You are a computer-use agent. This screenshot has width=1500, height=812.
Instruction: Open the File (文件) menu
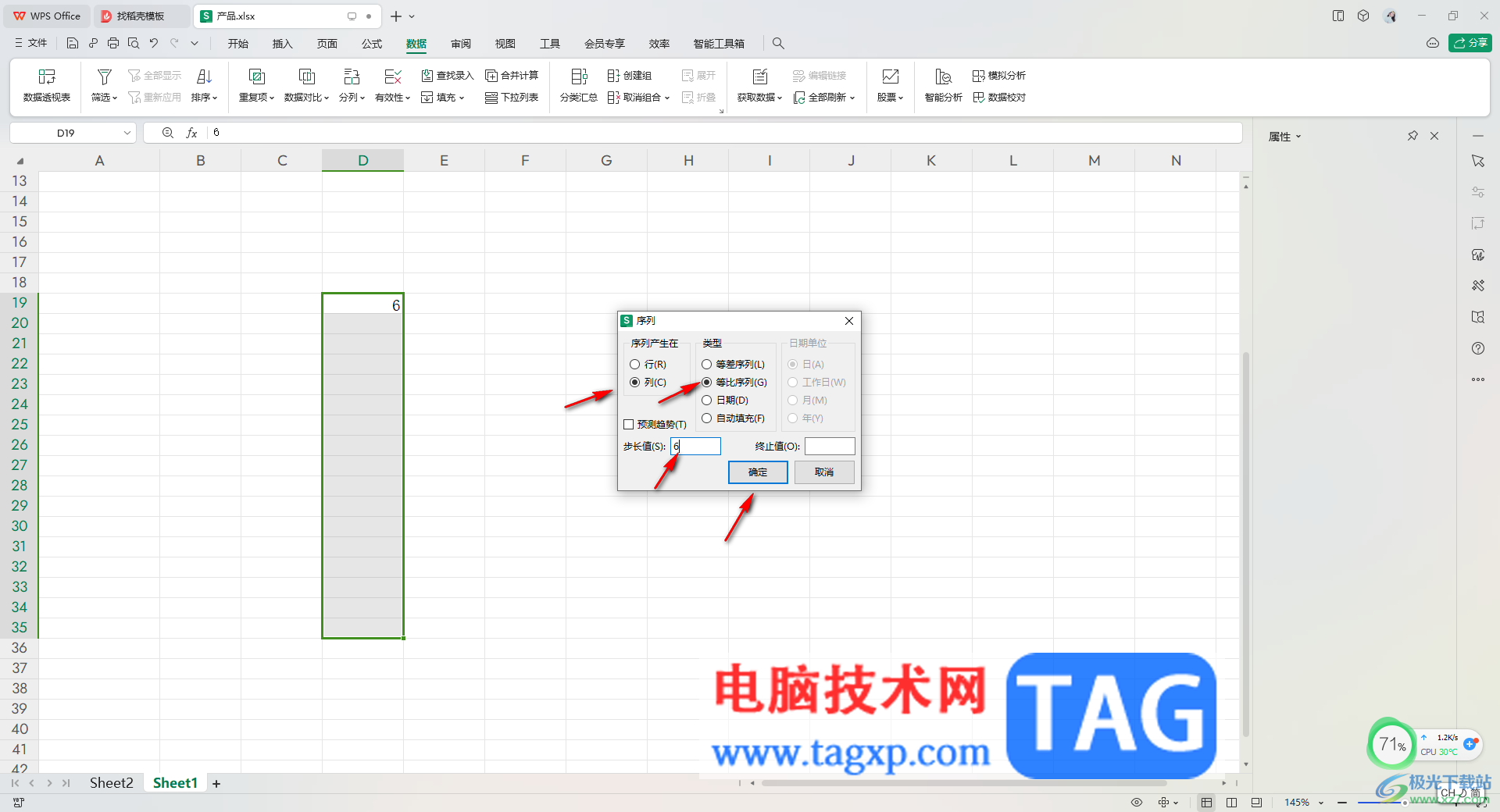tap(31, 44)
